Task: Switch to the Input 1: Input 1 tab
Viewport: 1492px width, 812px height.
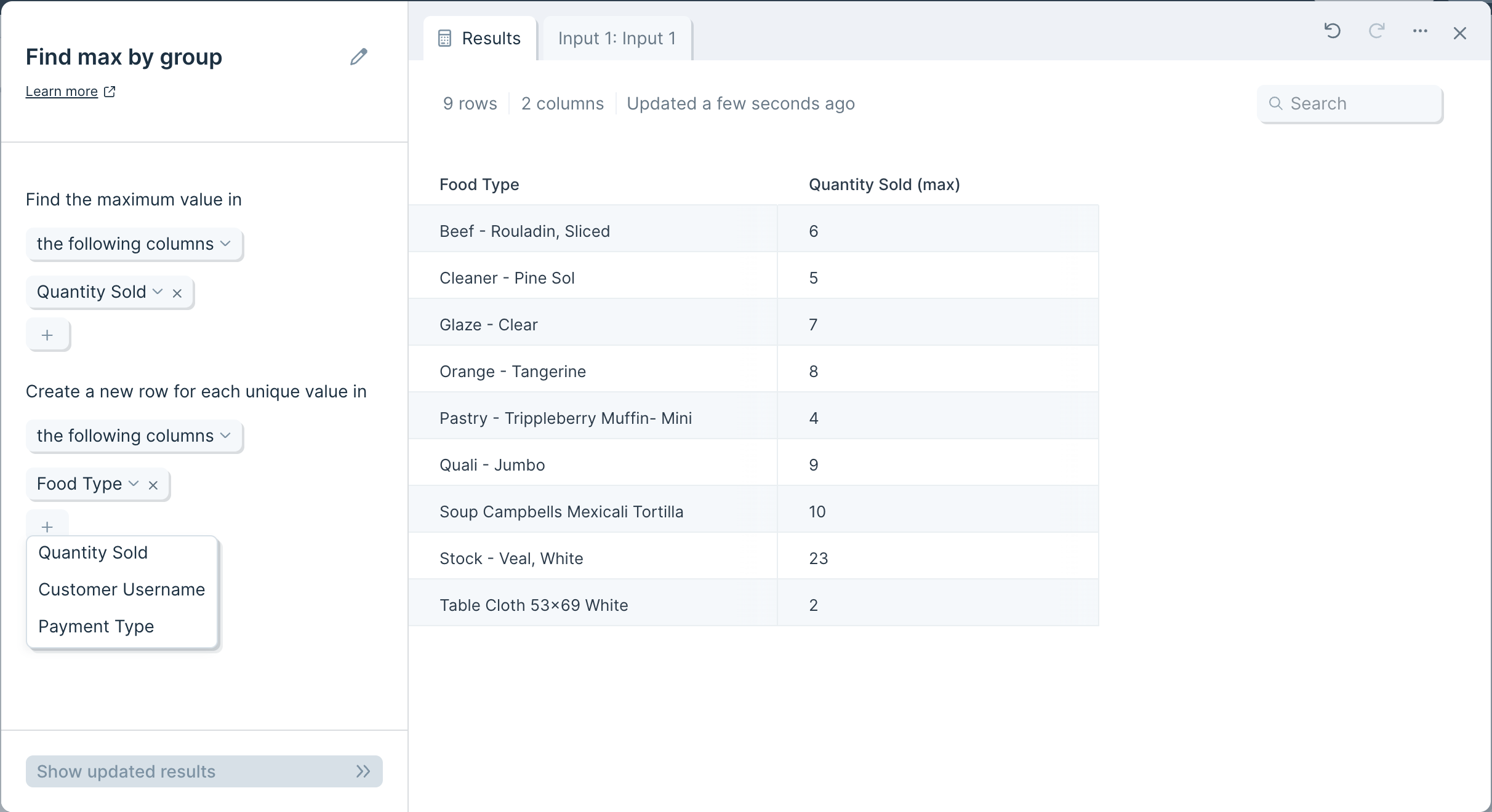Action: 617,38
